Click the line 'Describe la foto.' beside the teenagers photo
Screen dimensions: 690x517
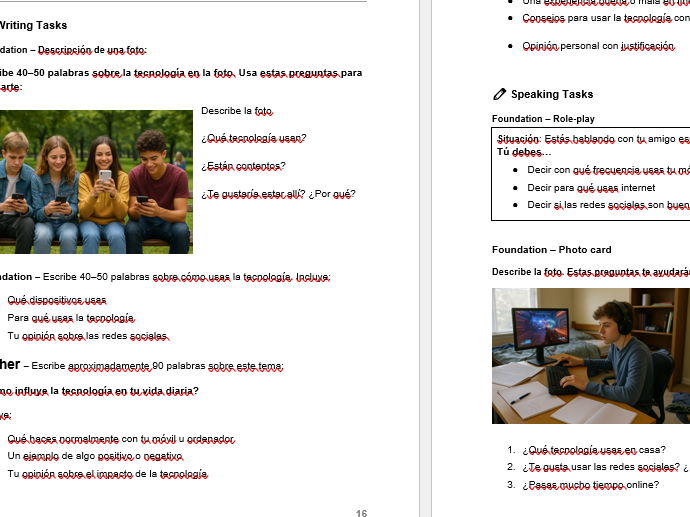tap(237, 111)
